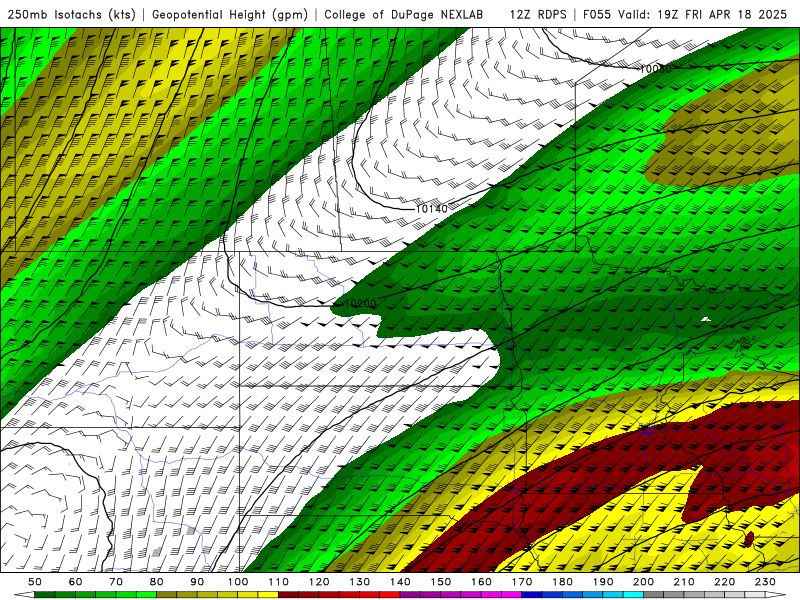800x600 pixels.
Task: Click the dark blue swatch just right of 170
Action: click(x=532, y=595)
